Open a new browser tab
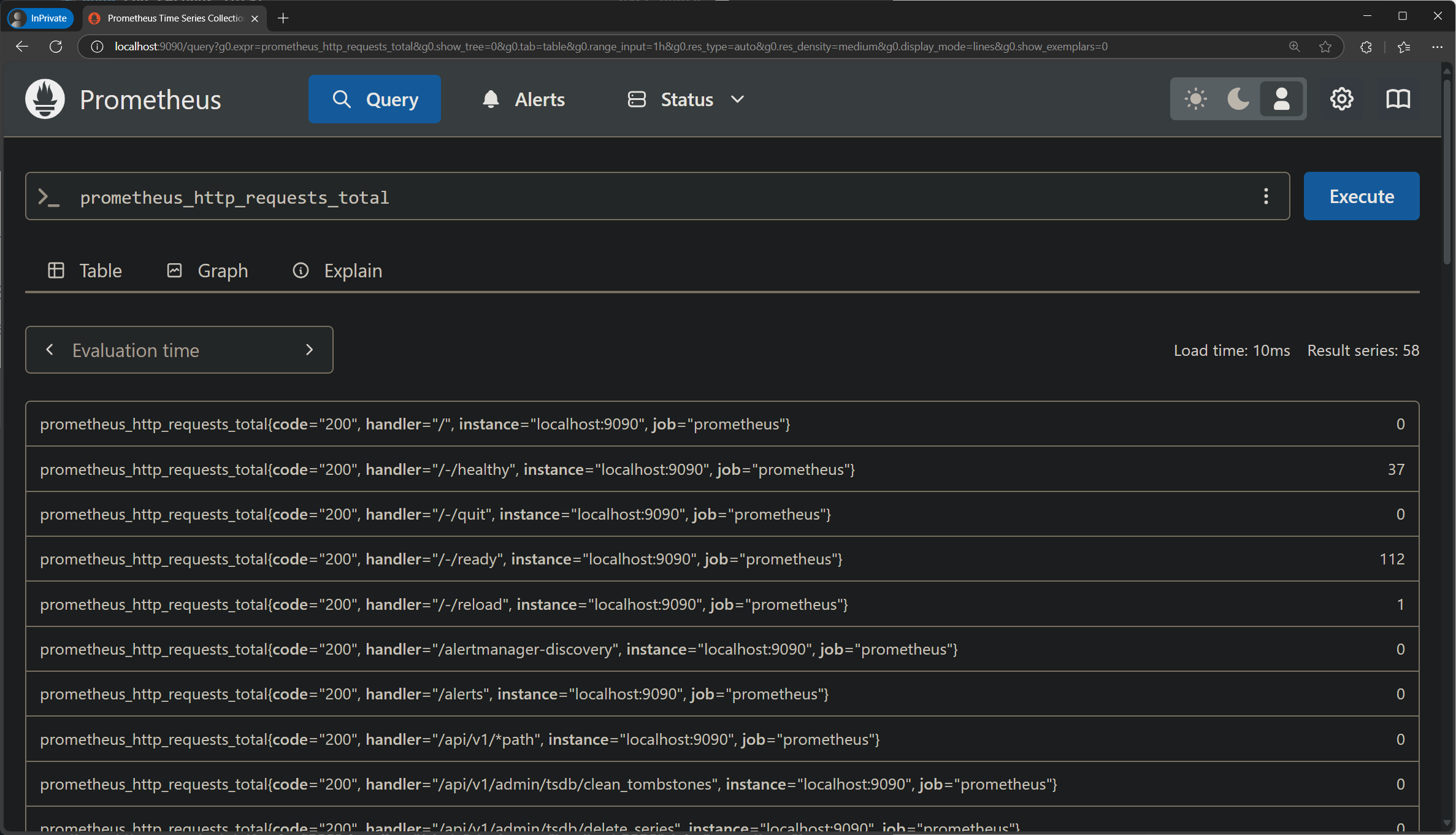1456x835 pixels. 283,18
